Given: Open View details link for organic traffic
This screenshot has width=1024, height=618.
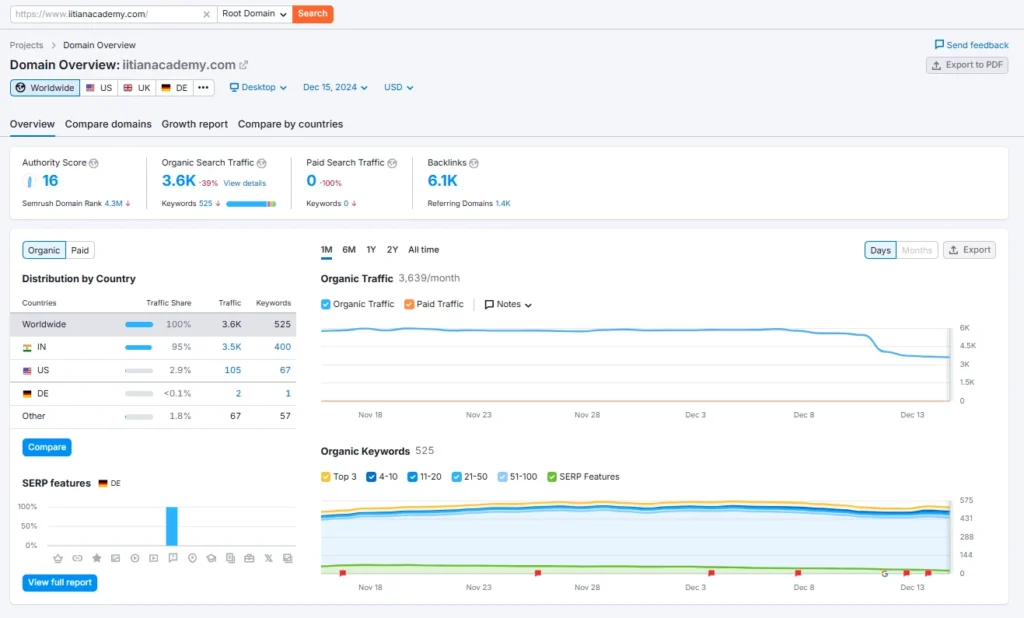Looking at the screenshot, I should coord(245,184).
